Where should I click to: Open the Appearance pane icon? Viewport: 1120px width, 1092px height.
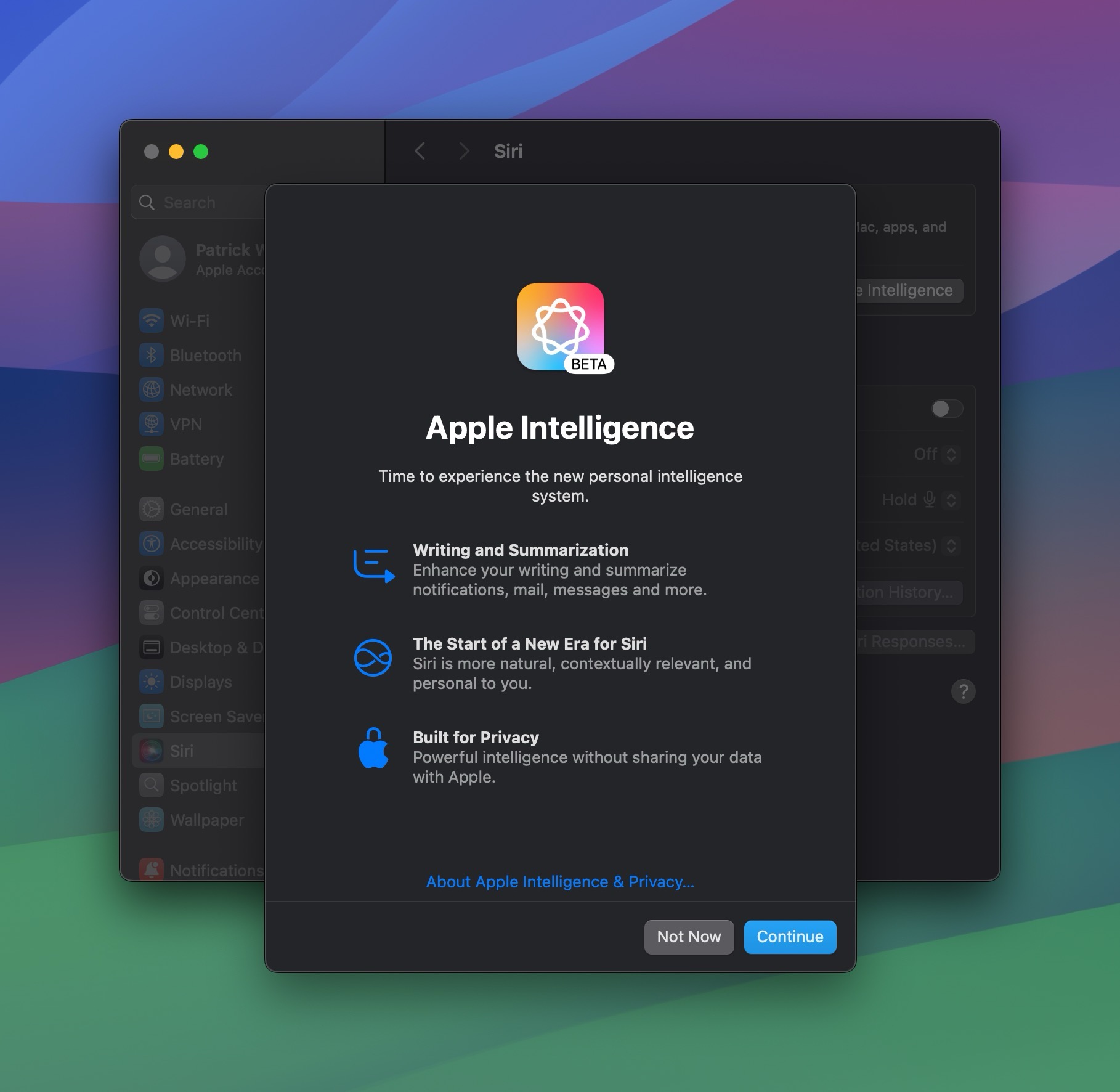tap(152, 578)
